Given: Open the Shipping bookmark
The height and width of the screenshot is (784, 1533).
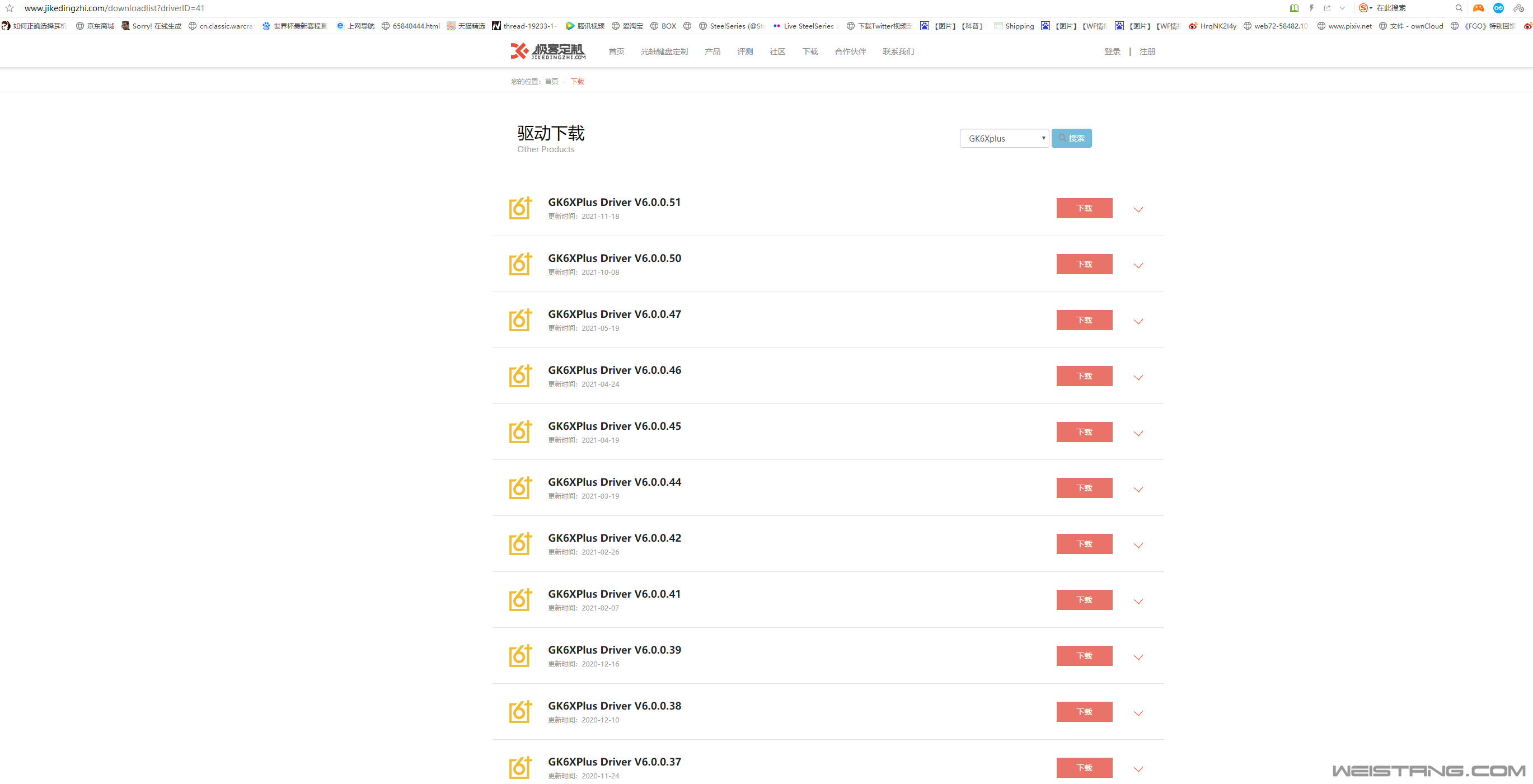Looking at the screenshot, I should (x=1014, y=26).
